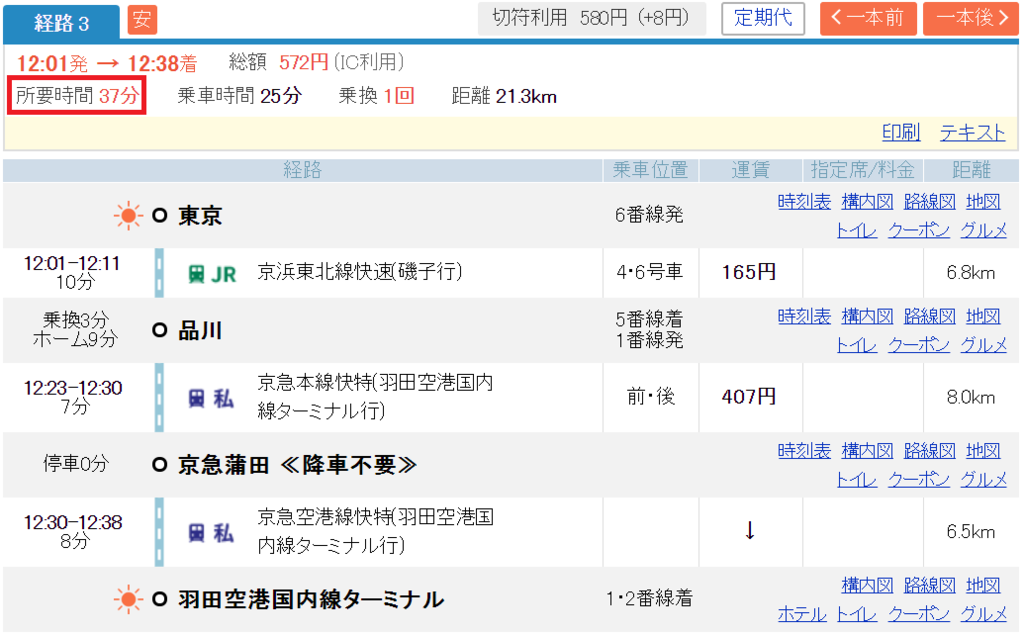This screenshot has height=635, width=1024.
Task: Open the 印刷 print link
Action: point(901,133)
